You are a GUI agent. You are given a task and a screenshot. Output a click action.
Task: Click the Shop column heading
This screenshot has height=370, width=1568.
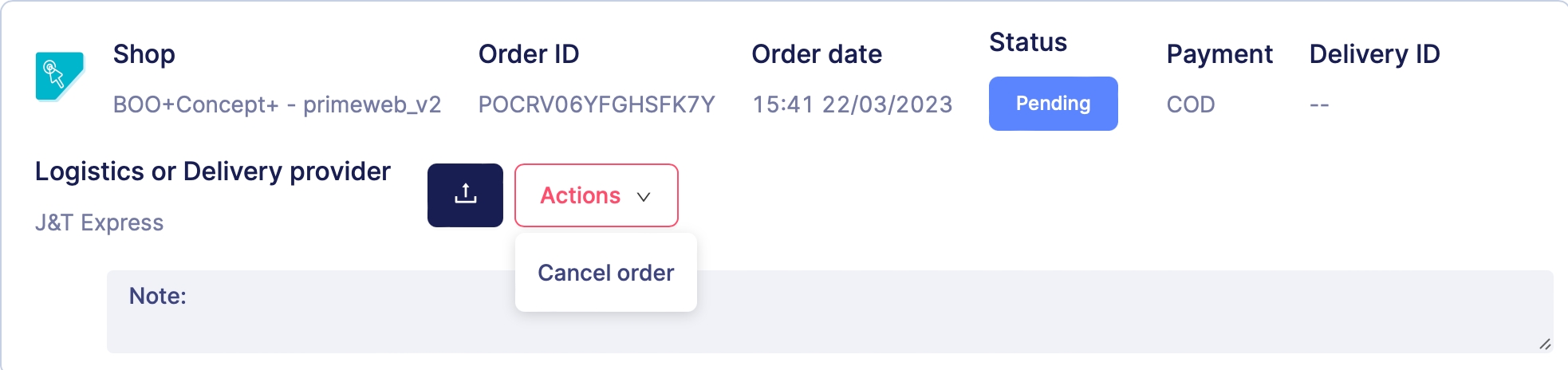pyautogui.click(x=144, y=54)
